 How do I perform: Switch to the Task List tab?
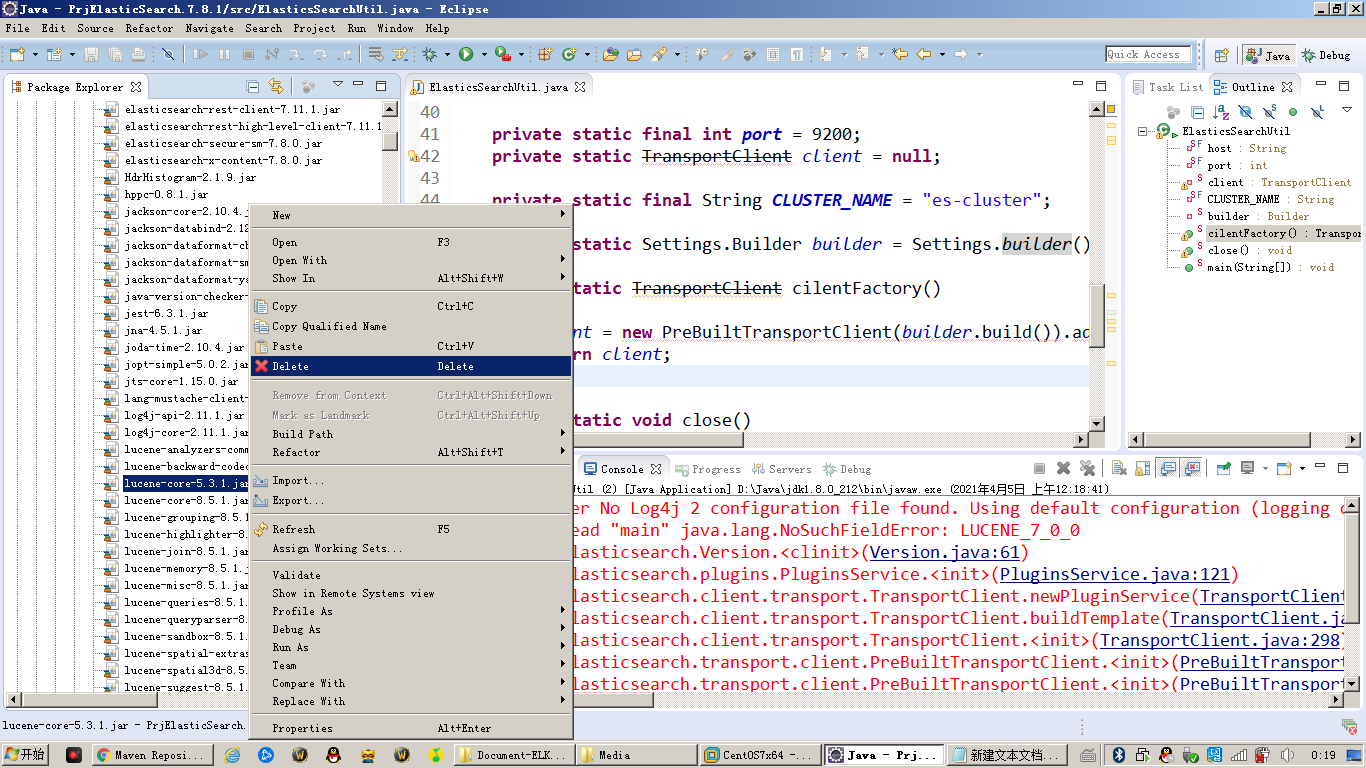(x=1168, y=87)
